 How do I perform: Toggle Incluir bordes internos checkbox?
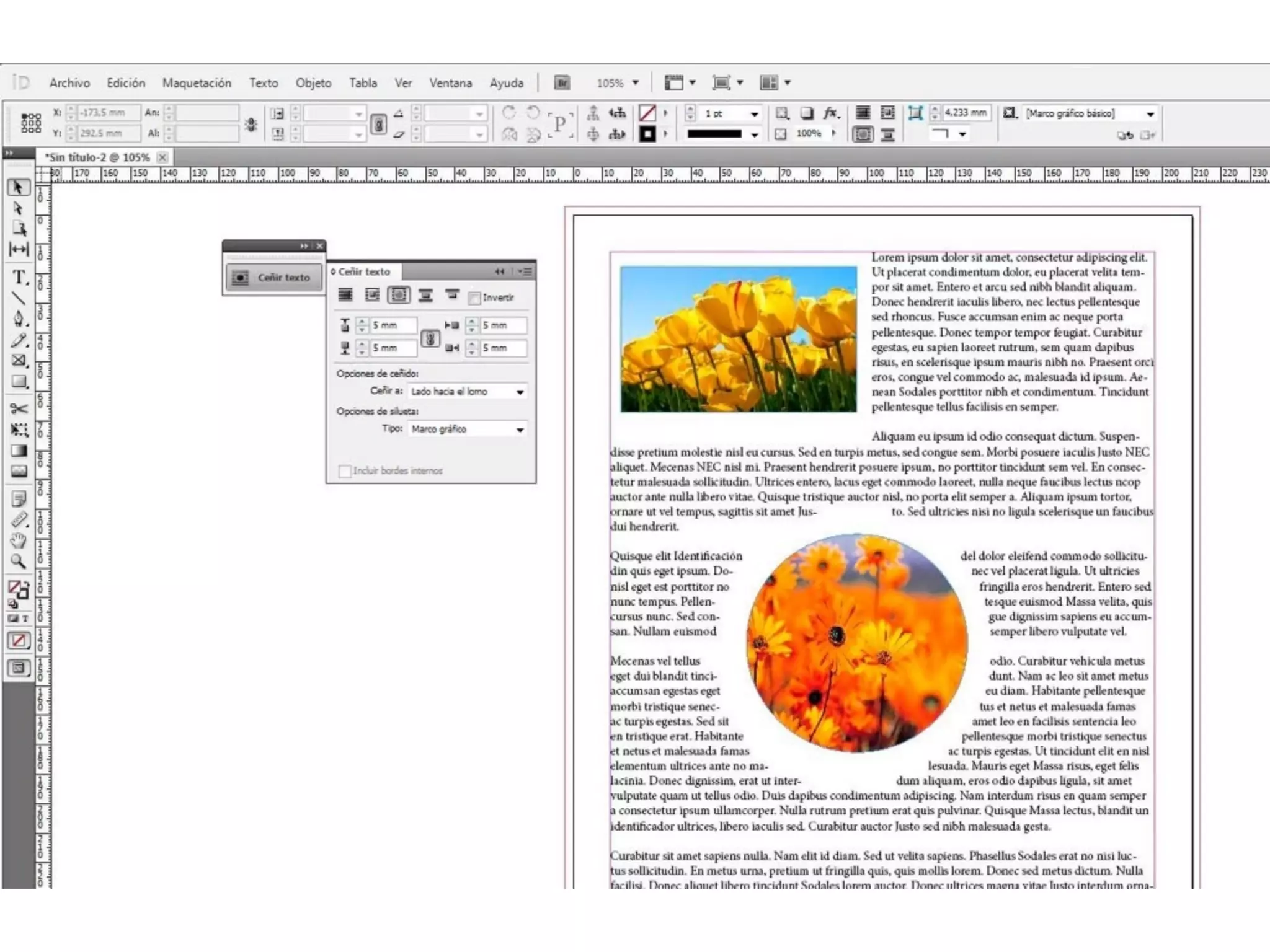coord(345,471)
